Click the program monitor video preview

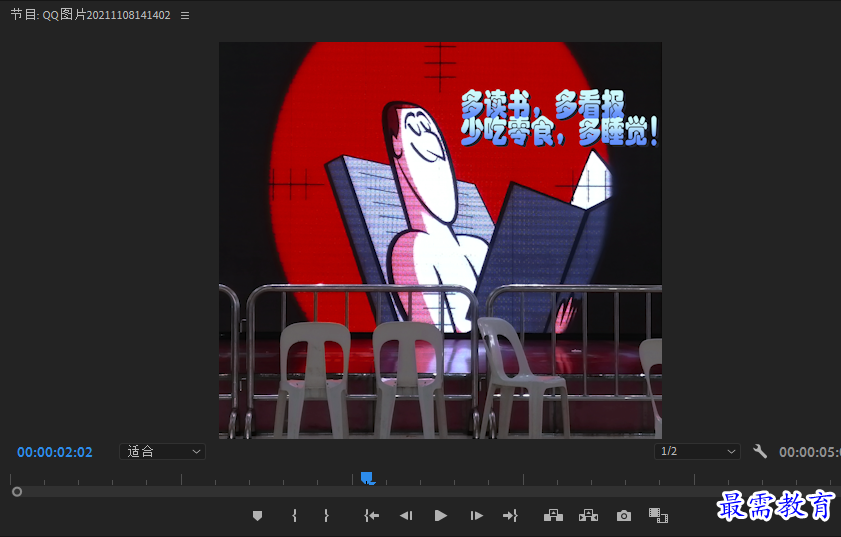point(440,240)
